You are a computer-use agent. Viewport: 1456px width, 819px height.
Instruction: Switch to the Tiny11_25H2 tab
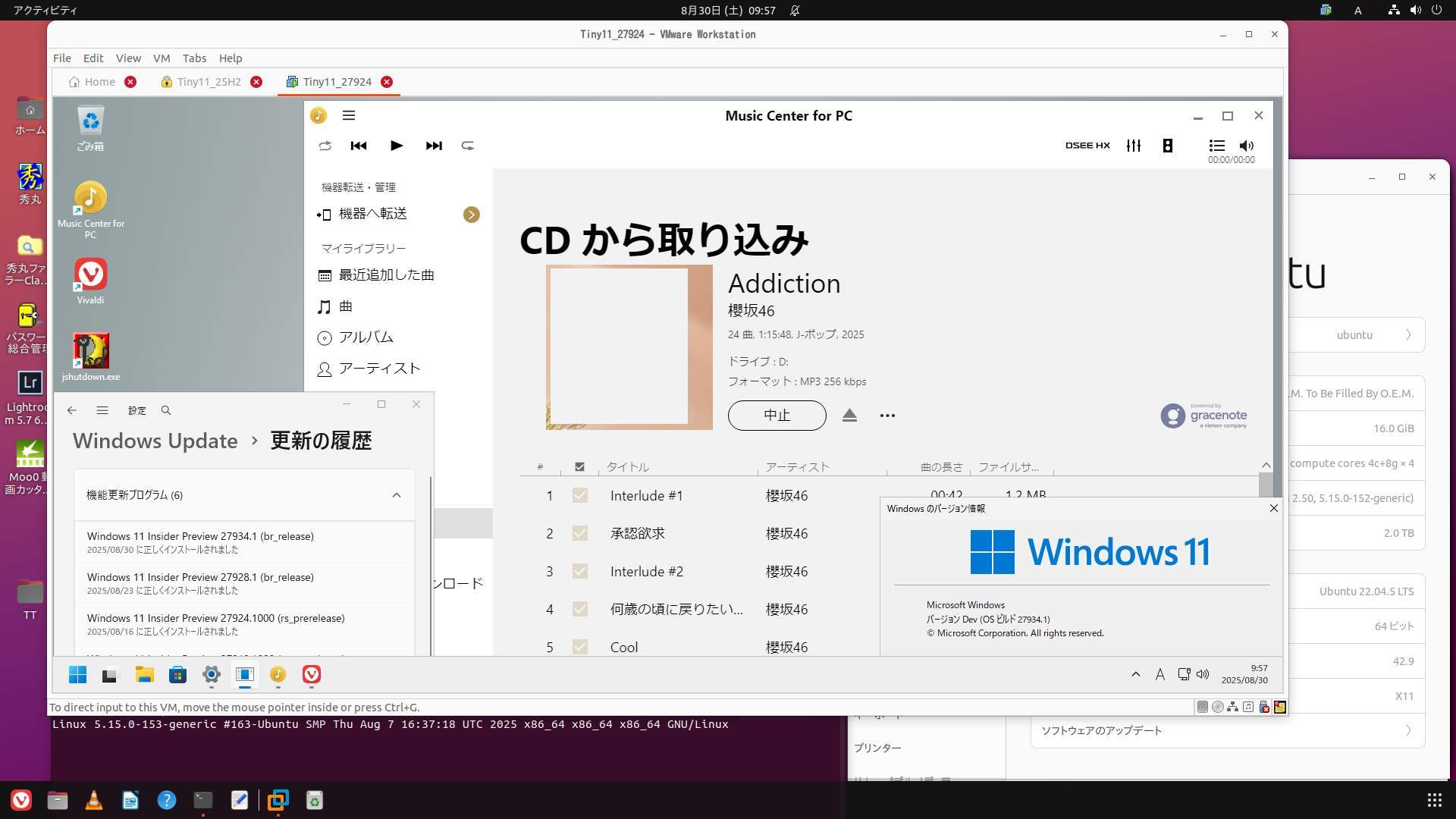click(209, 82)
